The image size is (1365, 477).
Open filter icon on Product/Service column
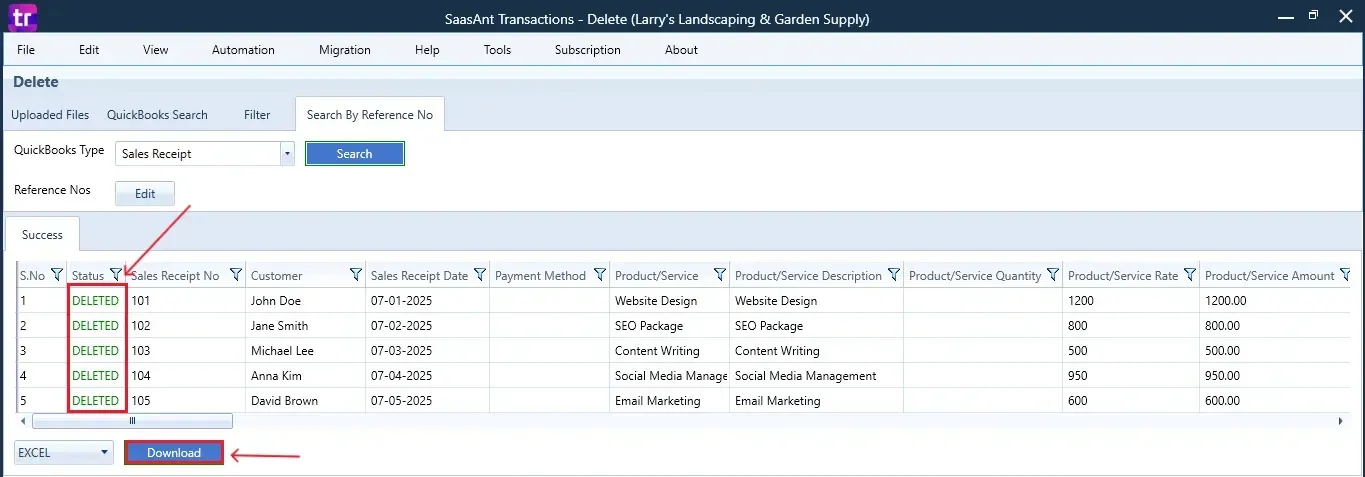[720, 275]
